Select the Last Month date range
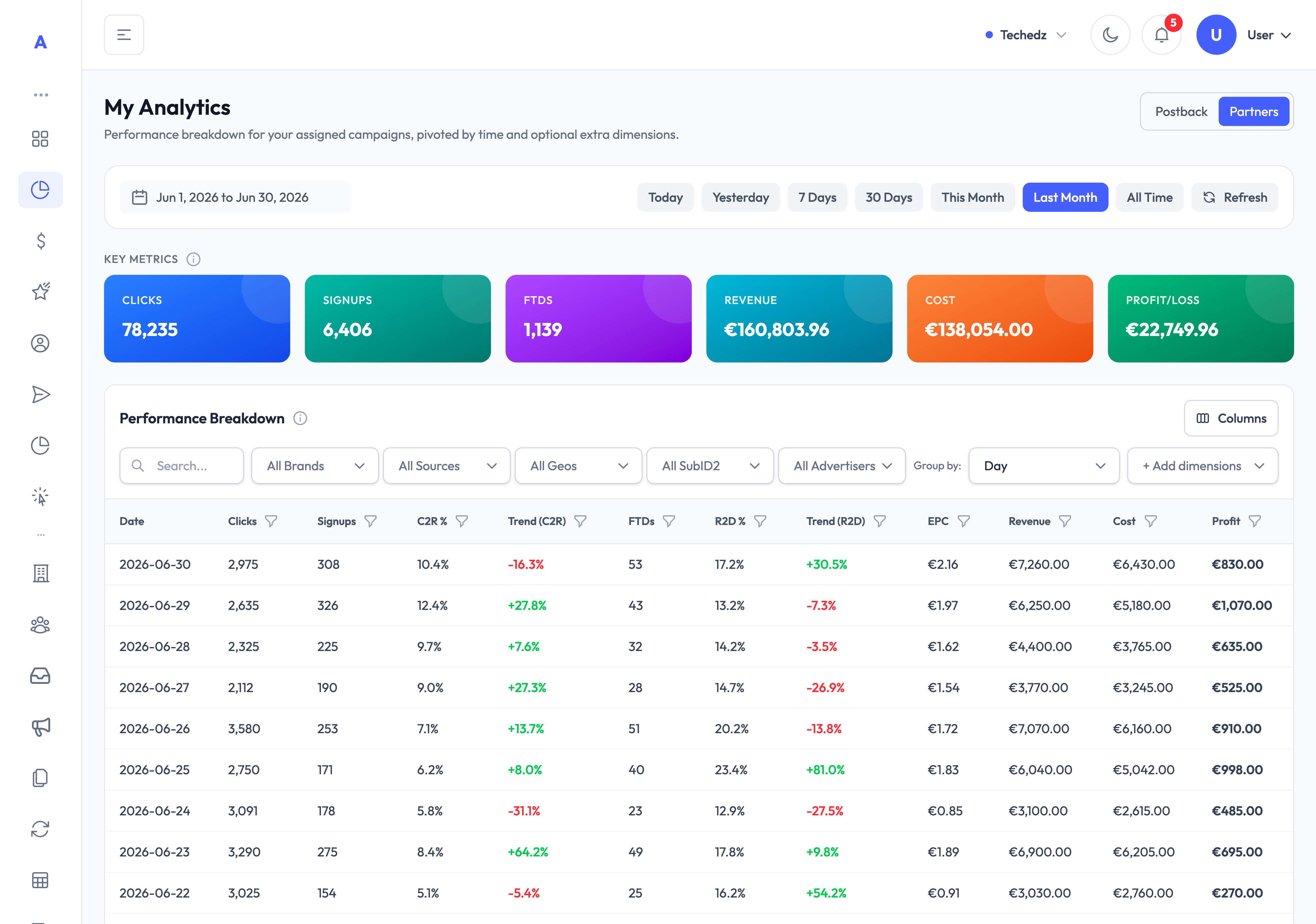 click(1065, 197)
